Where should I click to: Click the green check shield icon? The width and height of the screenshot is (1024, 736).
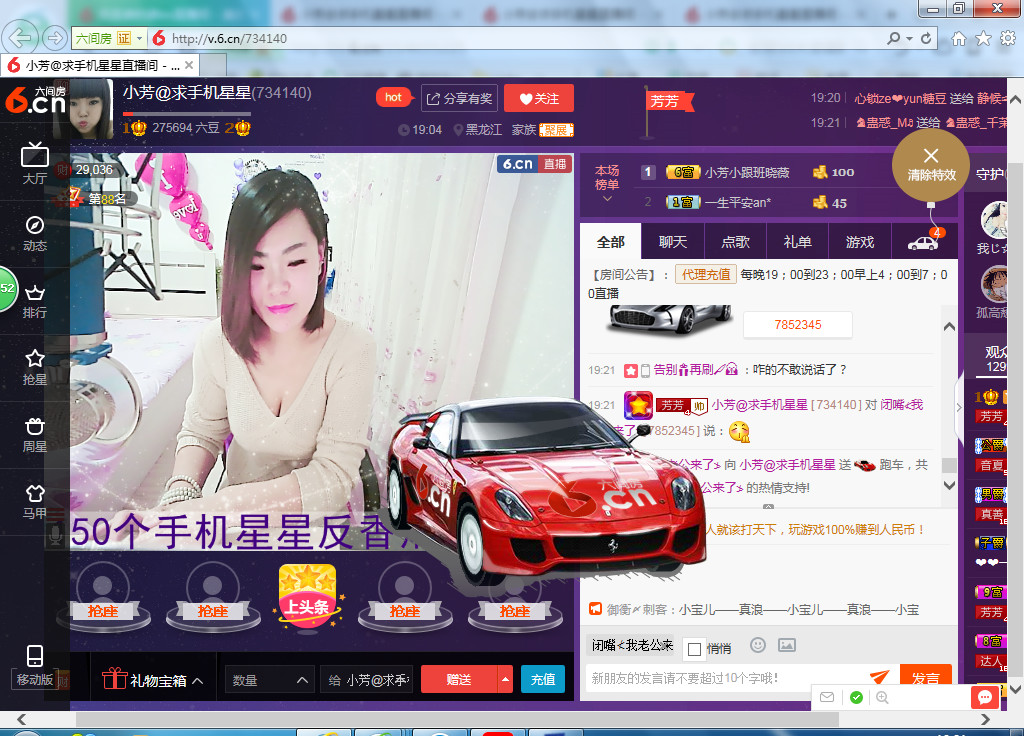click(x=856, y=697)
